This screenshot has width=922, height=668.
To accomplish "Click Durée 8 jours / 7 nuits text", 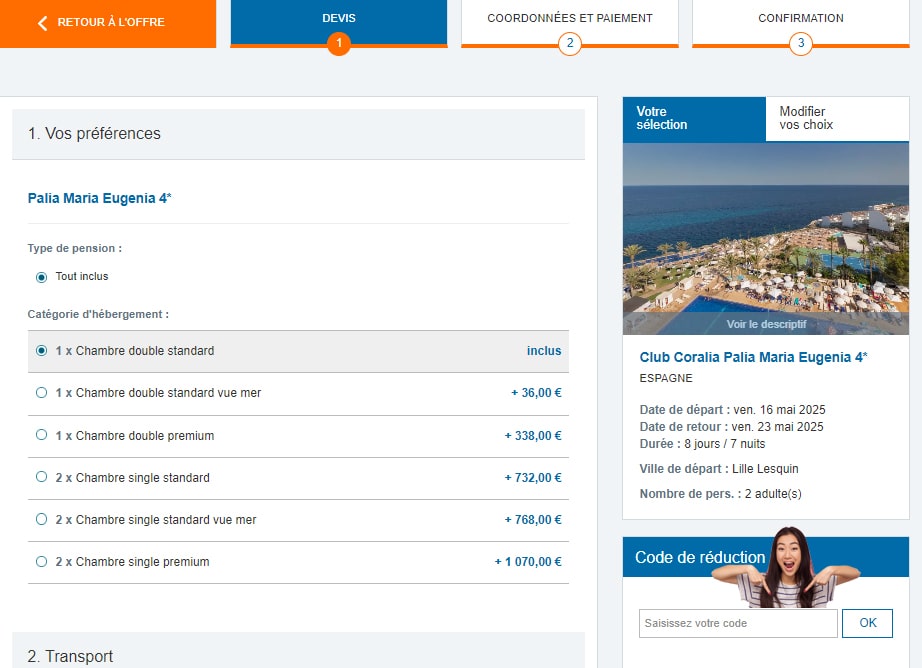I will coord(703,444).
